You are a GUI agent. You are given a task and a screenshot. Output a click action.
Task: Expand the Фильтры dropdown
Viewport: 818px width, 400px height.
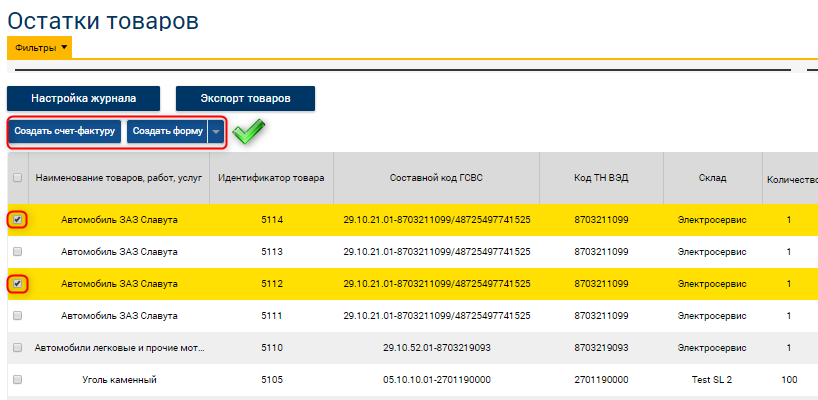[x=39, y=47]
